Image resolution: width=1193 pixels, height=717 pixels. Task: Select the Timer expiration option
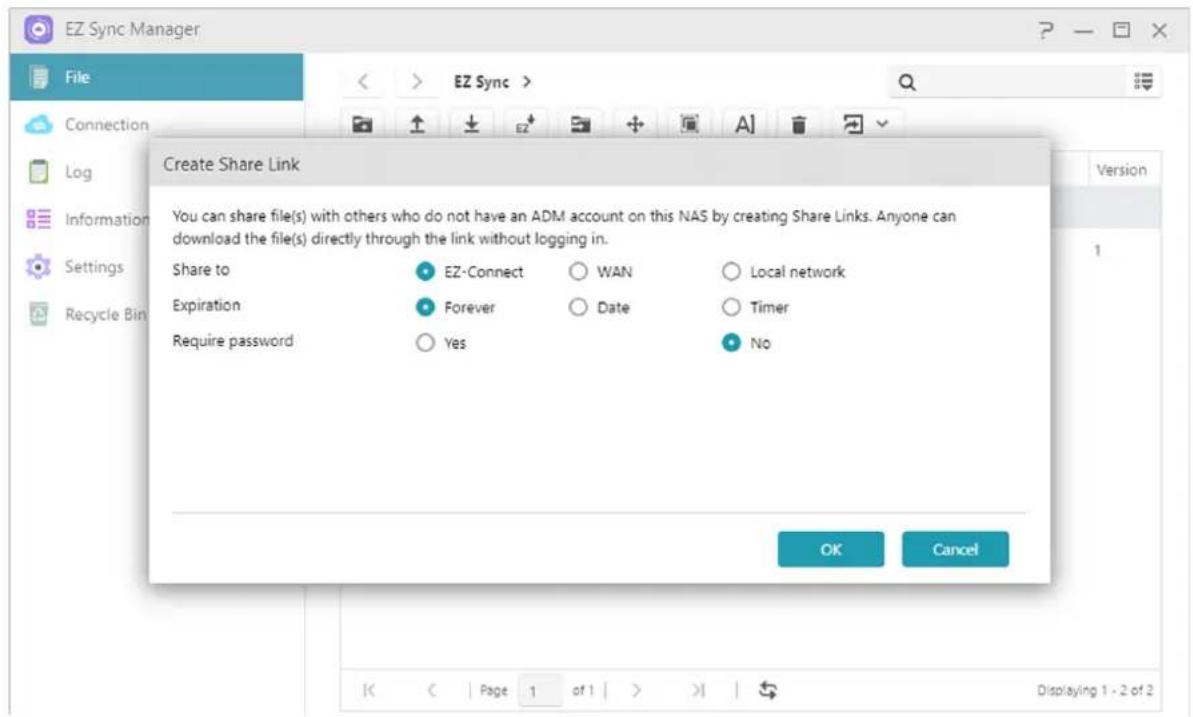[x=731, y=308]
